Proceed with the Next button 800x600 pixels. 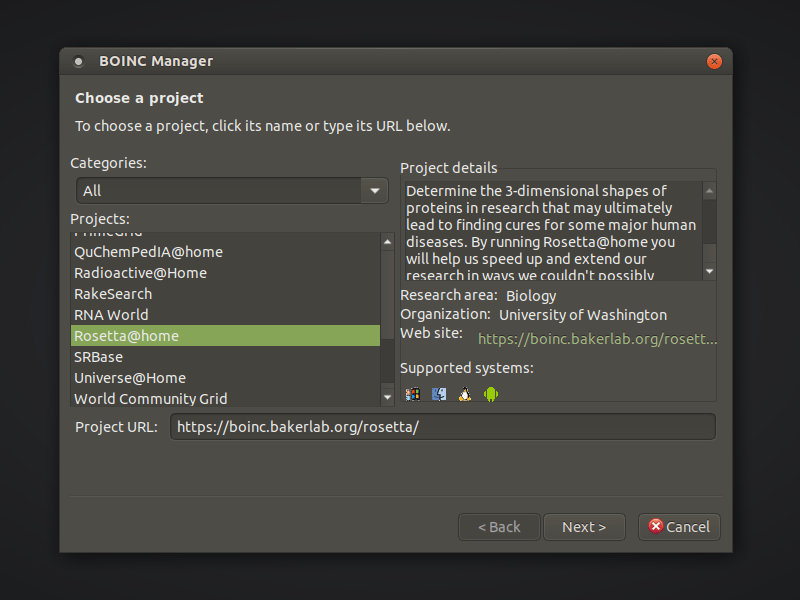pos(584,527)
